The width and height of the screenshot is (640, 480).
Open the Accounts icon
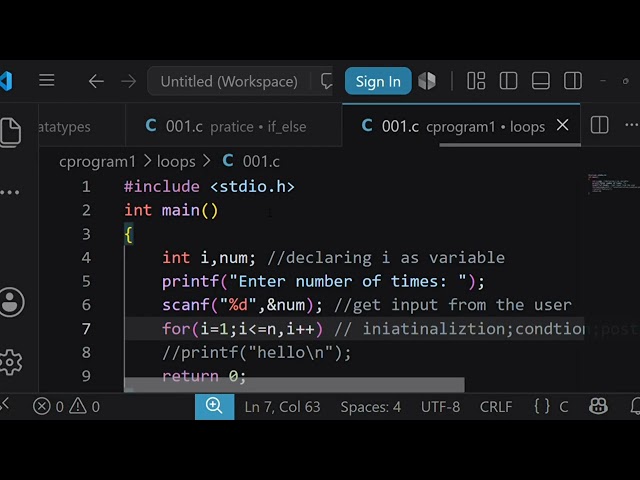point(11,302)
